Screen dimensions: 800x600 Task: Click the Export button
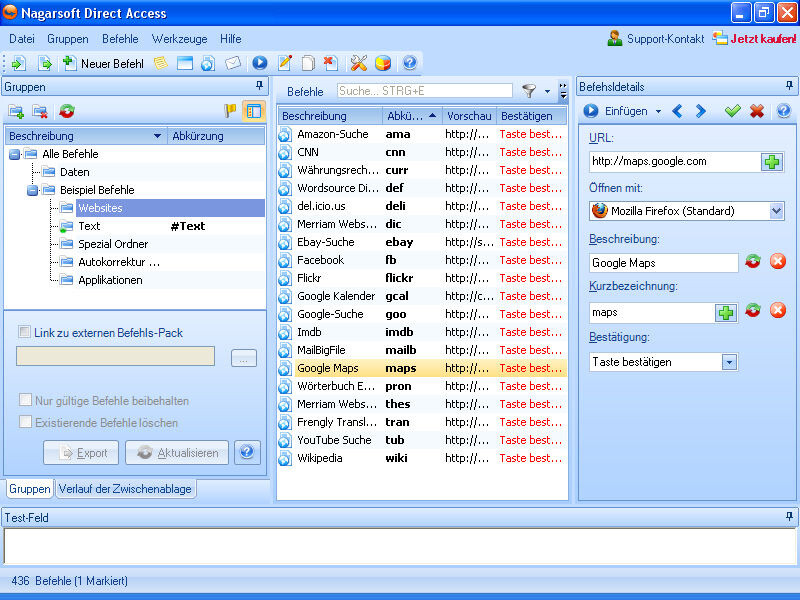pyautogui.click(x=82, y=453)
